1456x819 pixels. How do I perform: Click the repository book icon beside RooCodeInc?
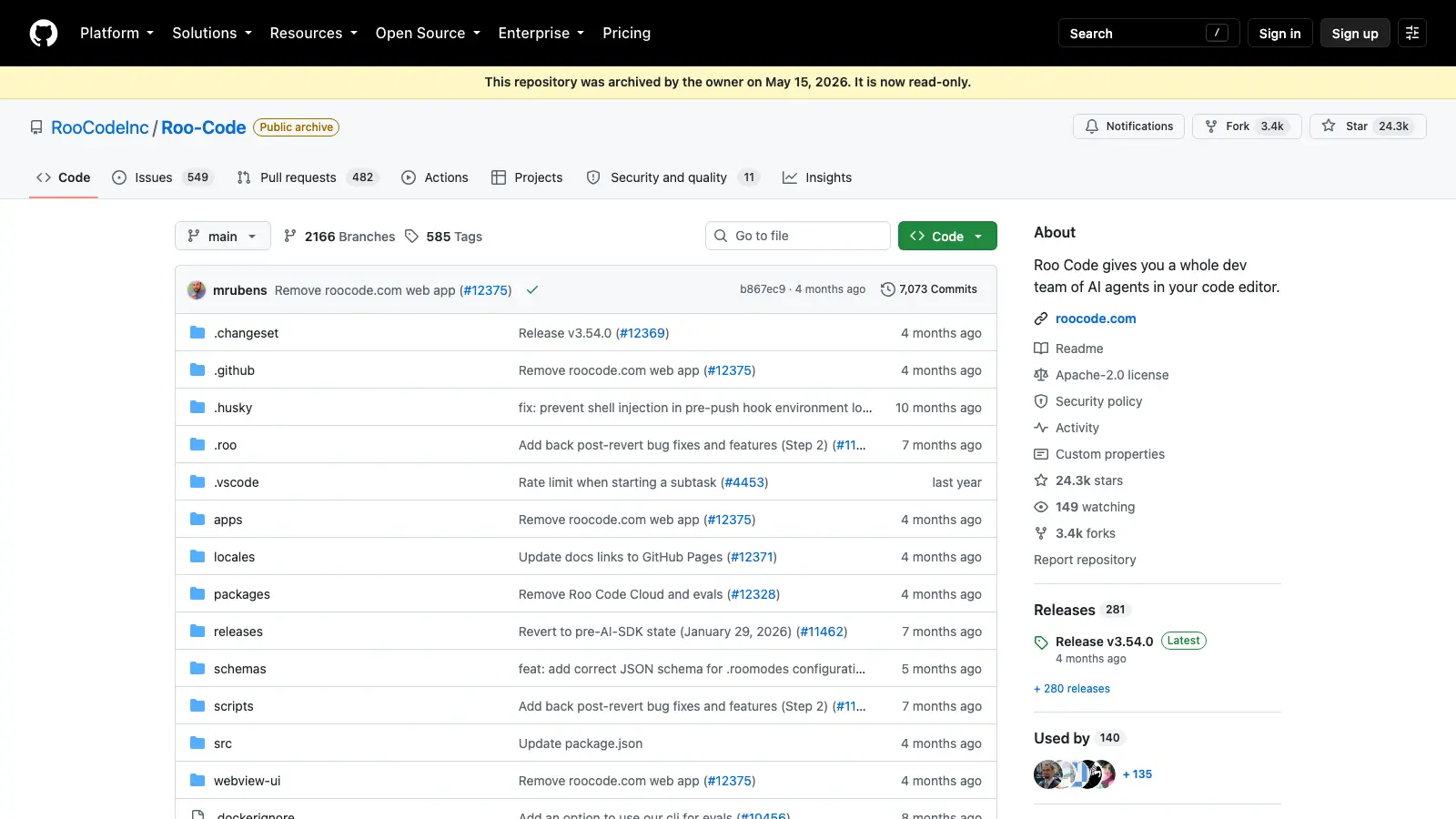pos(36,127)
